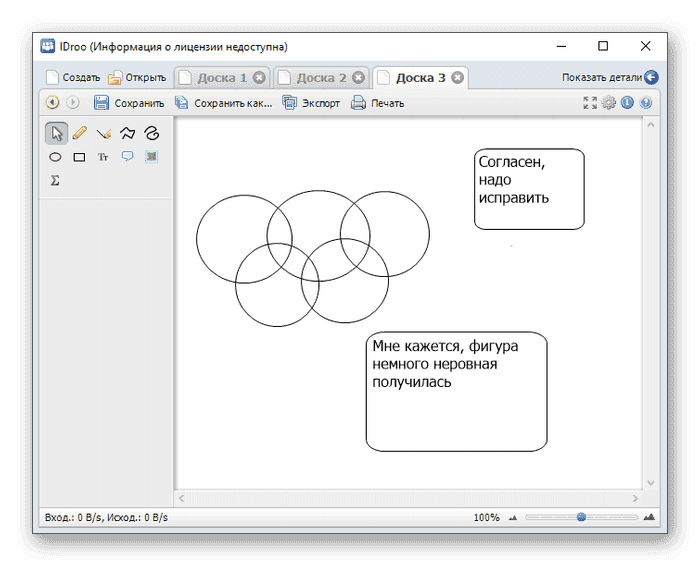Select the freehand scribble tool
The width and height of the screenshot is (700, 566).
[151, 132]
